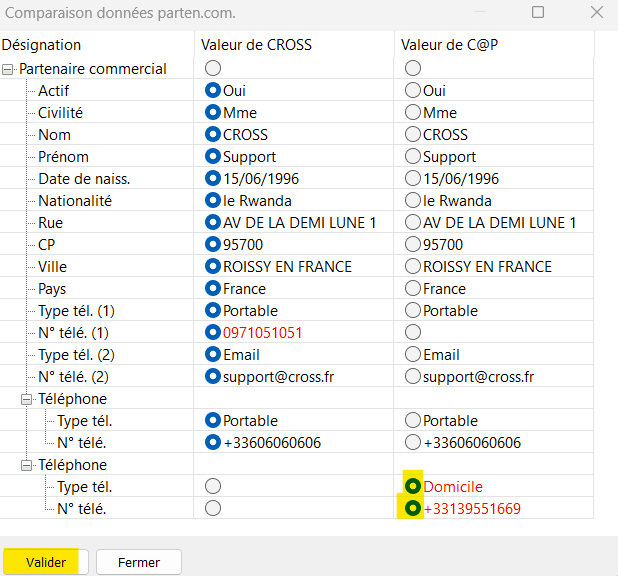Click the Fermer button

pos(139,562)
